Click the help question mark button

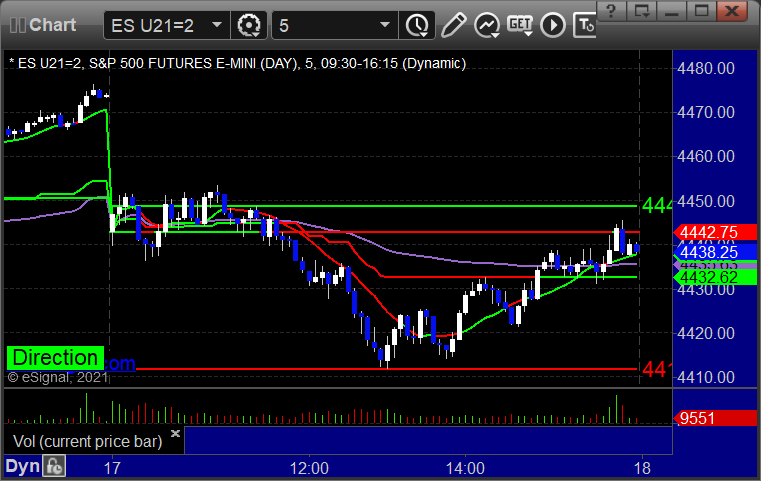[611, 11]
